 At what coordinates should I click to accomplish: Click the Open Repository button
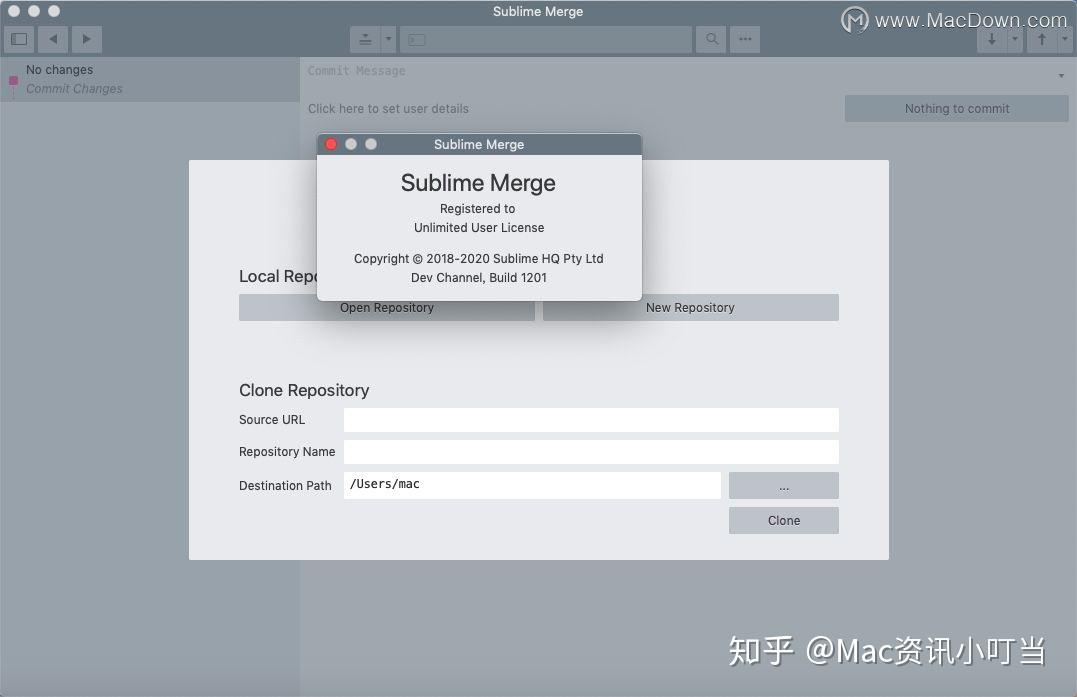click(386, 307)
